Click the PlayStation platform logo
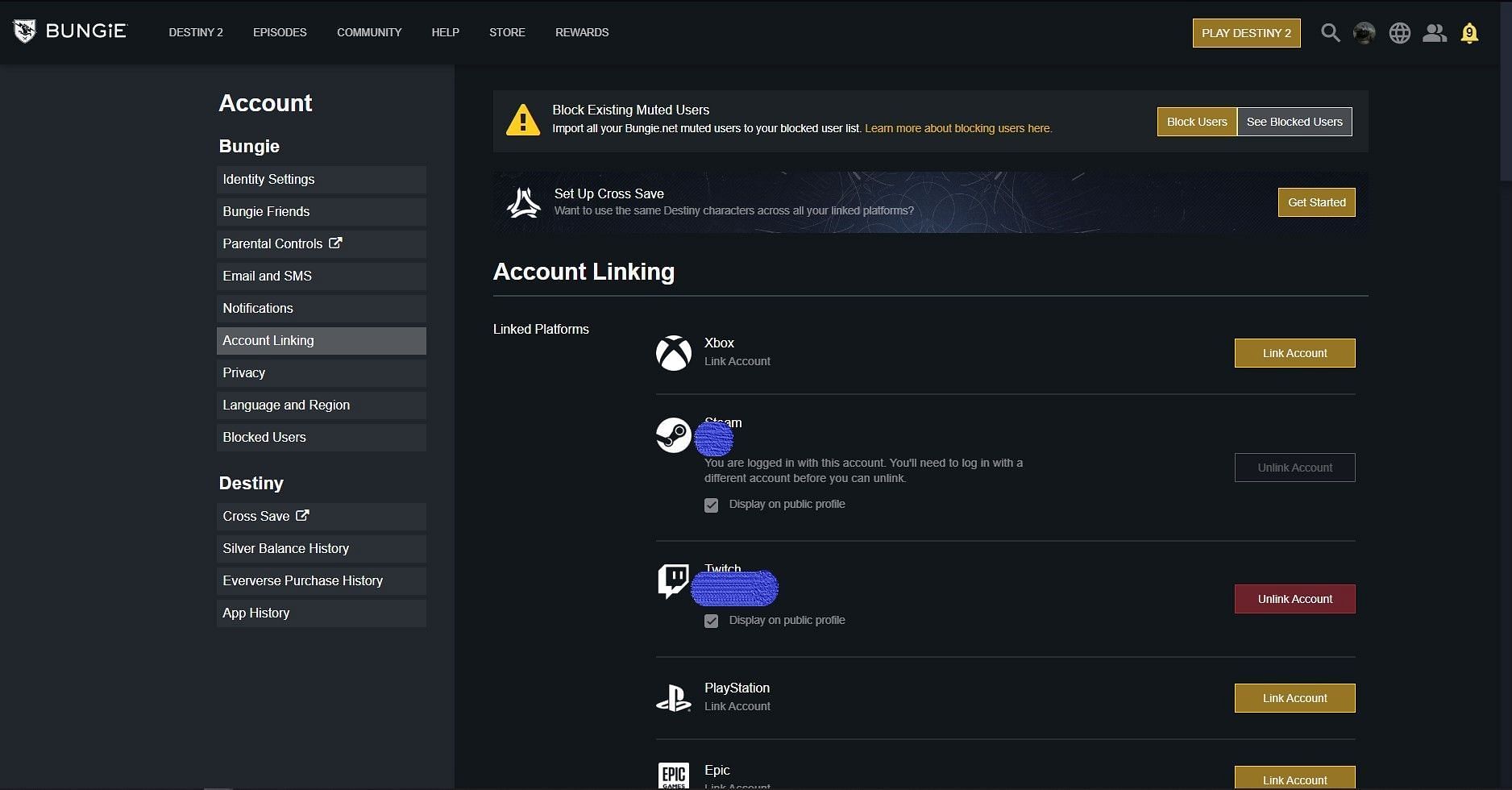The width and height of the screenshot is (1512, 790). (674, 698)
